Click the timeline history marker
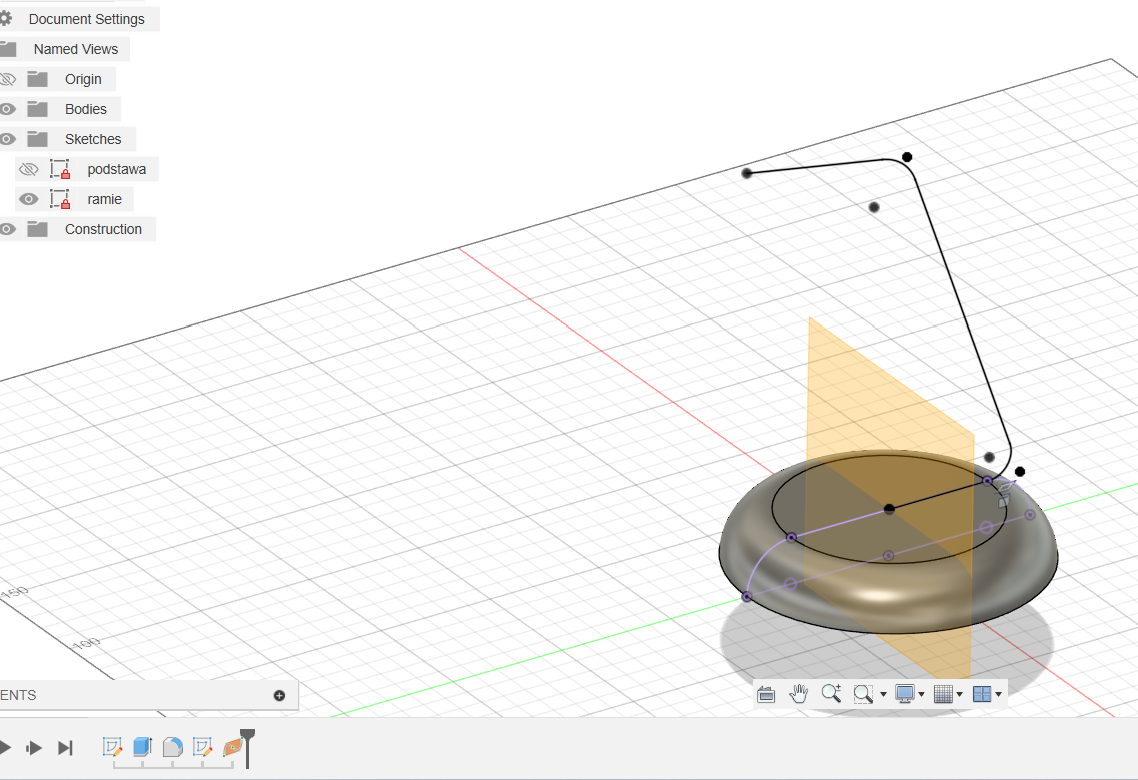This screenshot has width=1138, height=780. [x=247, y=747]
